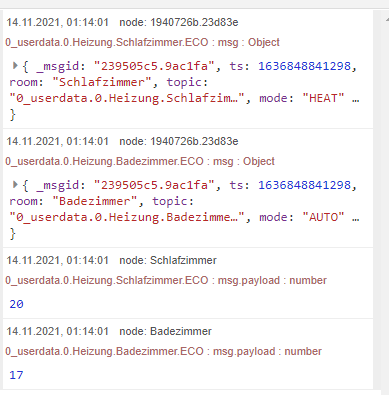The width and height of the screenshot is (389, 395).
Task: Click timestamp of Schlafzimmer node message
Action: [x=58, y=260]
